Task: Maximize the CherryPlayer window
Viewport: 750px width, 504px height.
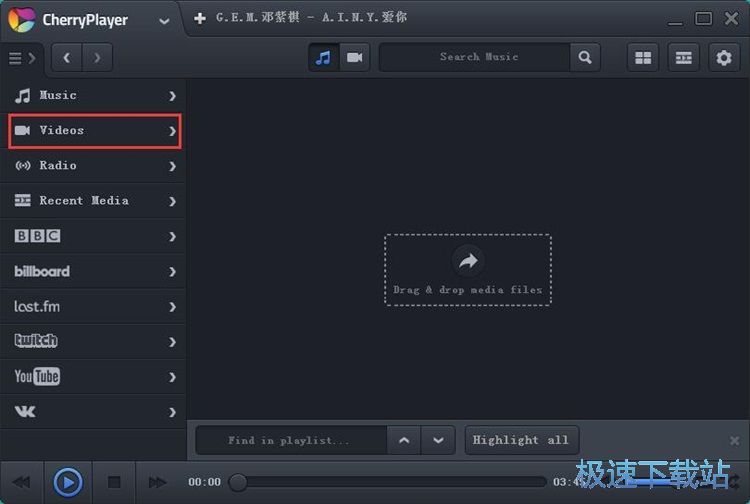Action: (x=703, y=19)
